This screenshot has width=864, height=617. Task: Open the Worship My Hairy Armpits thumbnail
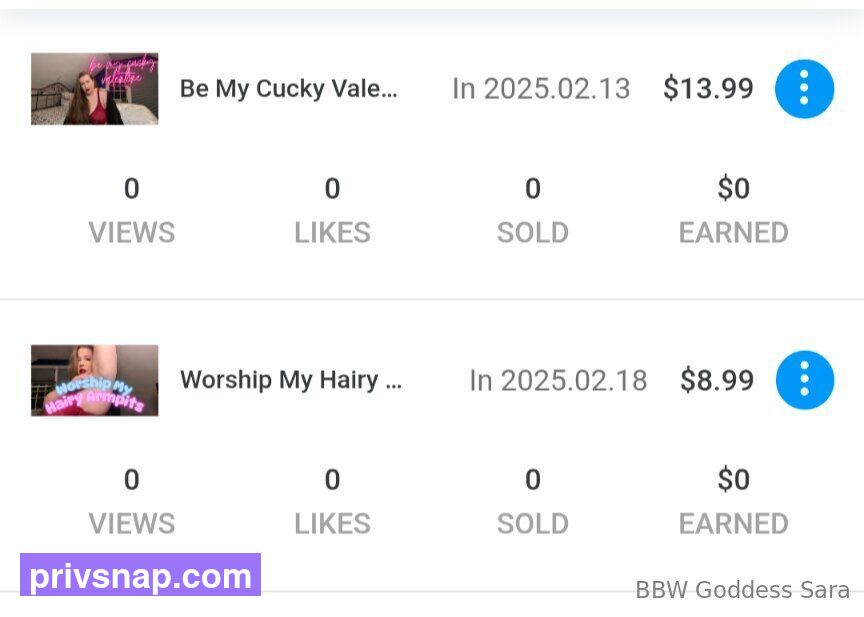[95, 380]
